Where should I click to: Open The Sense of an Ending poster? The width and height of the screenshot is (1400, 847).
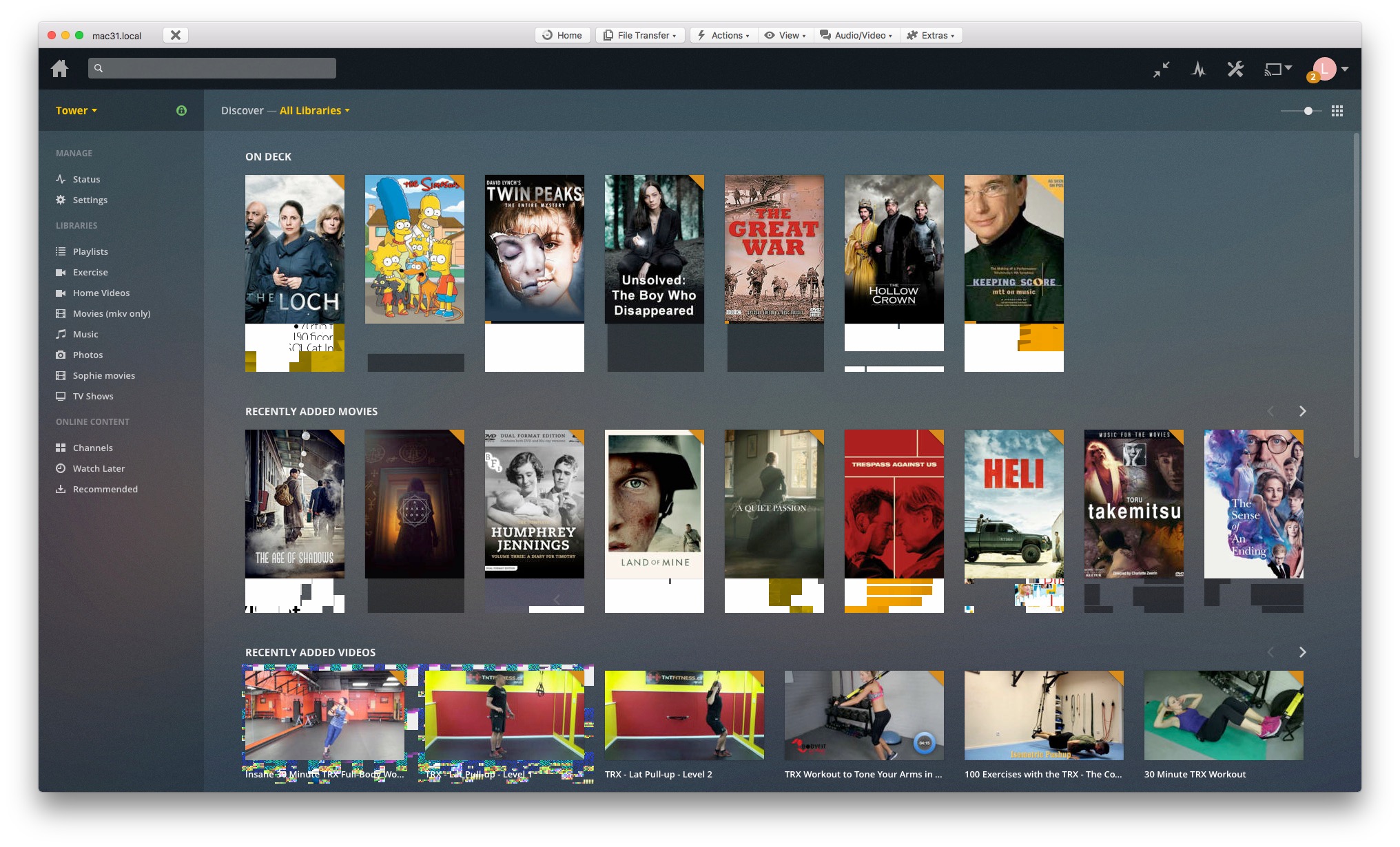[x=1254, y=504]
